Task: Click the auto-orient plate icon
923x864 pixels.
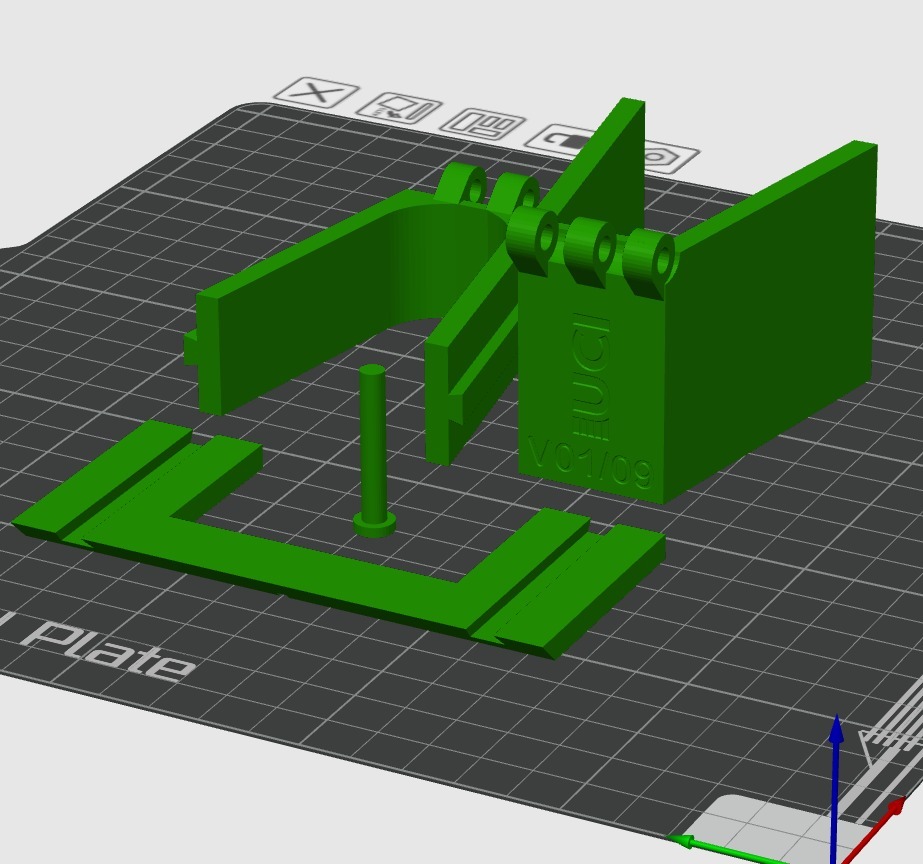Action: [x=400, y=108]
